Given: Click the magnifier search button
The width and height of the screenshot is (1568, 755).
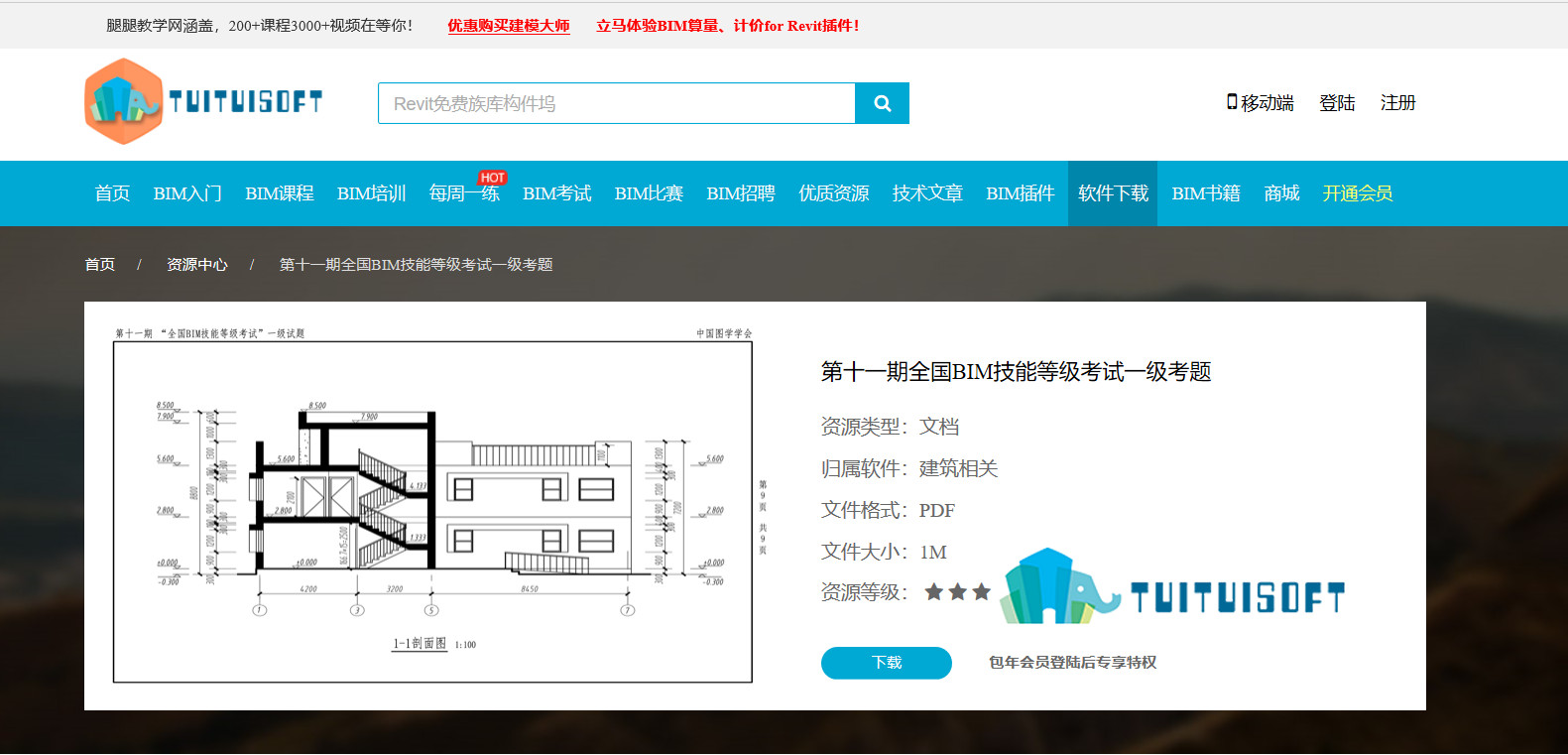Looking at the screenshot, I should click(x=882, y=103).
